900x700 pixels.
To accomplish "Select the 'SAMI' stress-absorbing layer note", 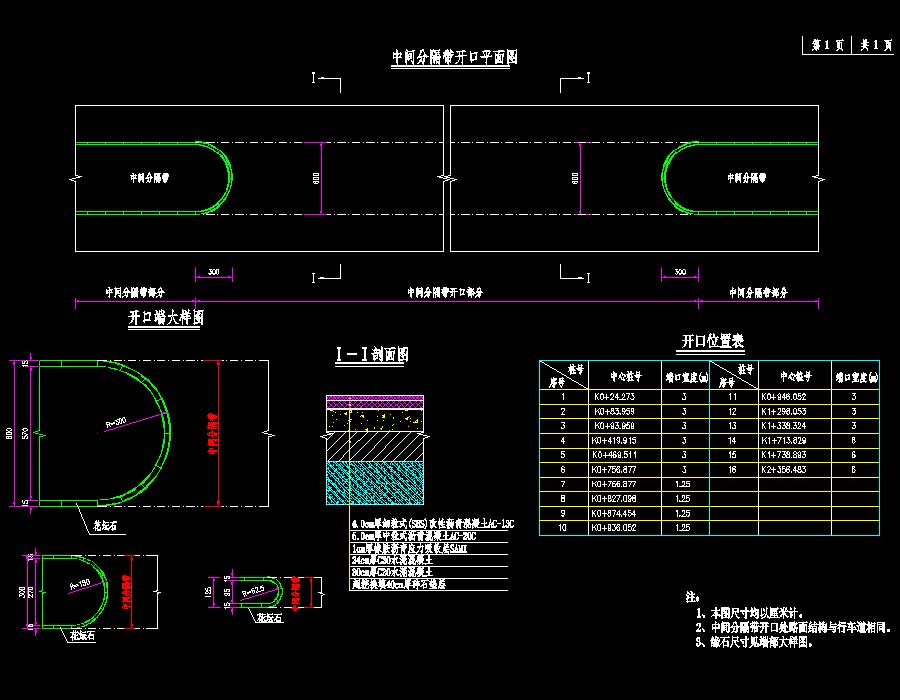I will pyautogui.click(x=409, y=548).
